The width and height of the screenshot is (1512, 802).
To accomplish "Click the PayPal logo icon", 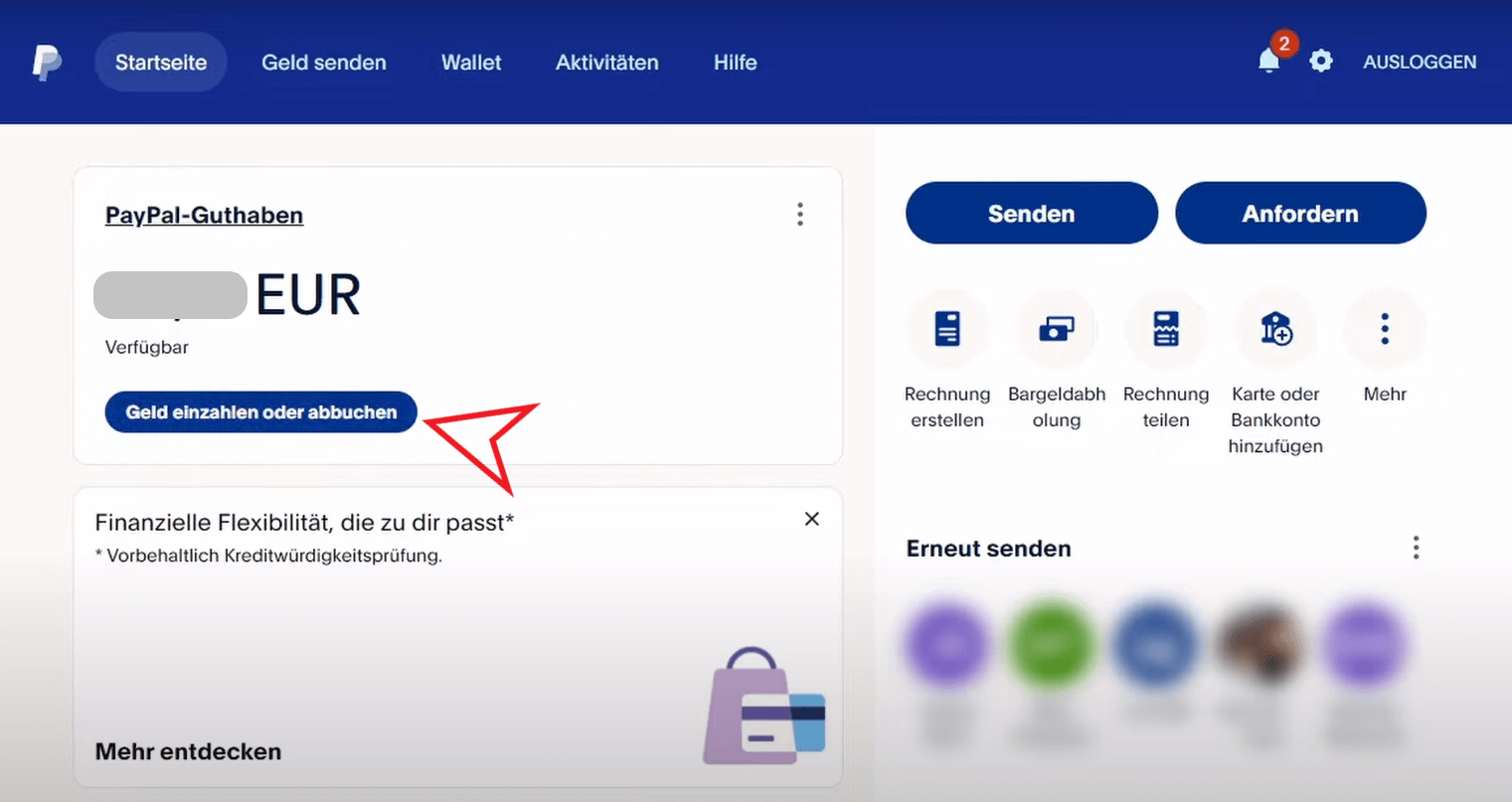I will pos(47,63).
